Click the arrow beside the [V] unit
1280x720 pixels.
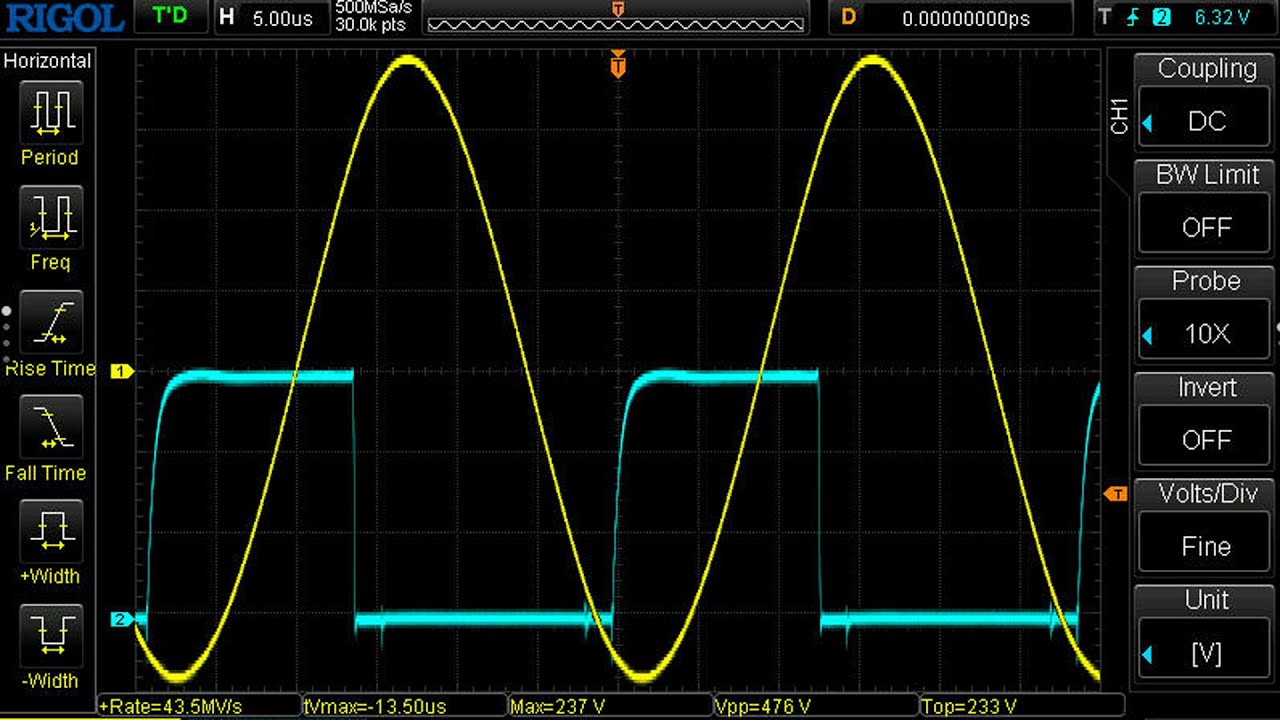(1147, 655)
